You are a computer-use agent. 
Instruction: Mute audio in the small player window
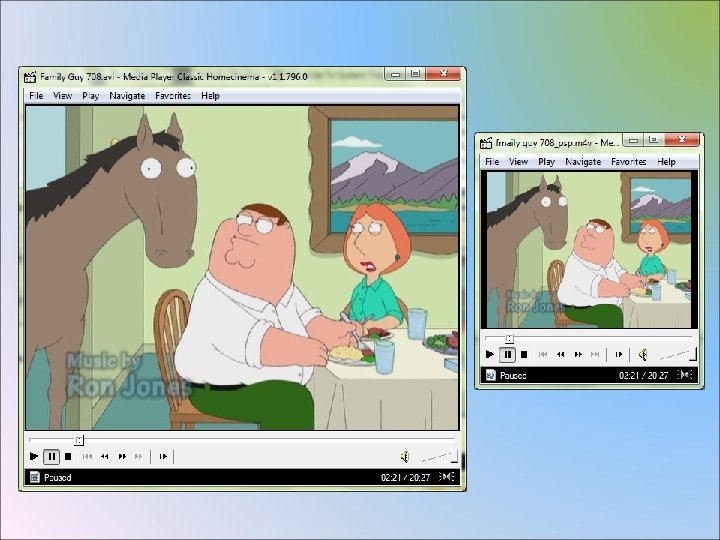[x=643, y=354]
